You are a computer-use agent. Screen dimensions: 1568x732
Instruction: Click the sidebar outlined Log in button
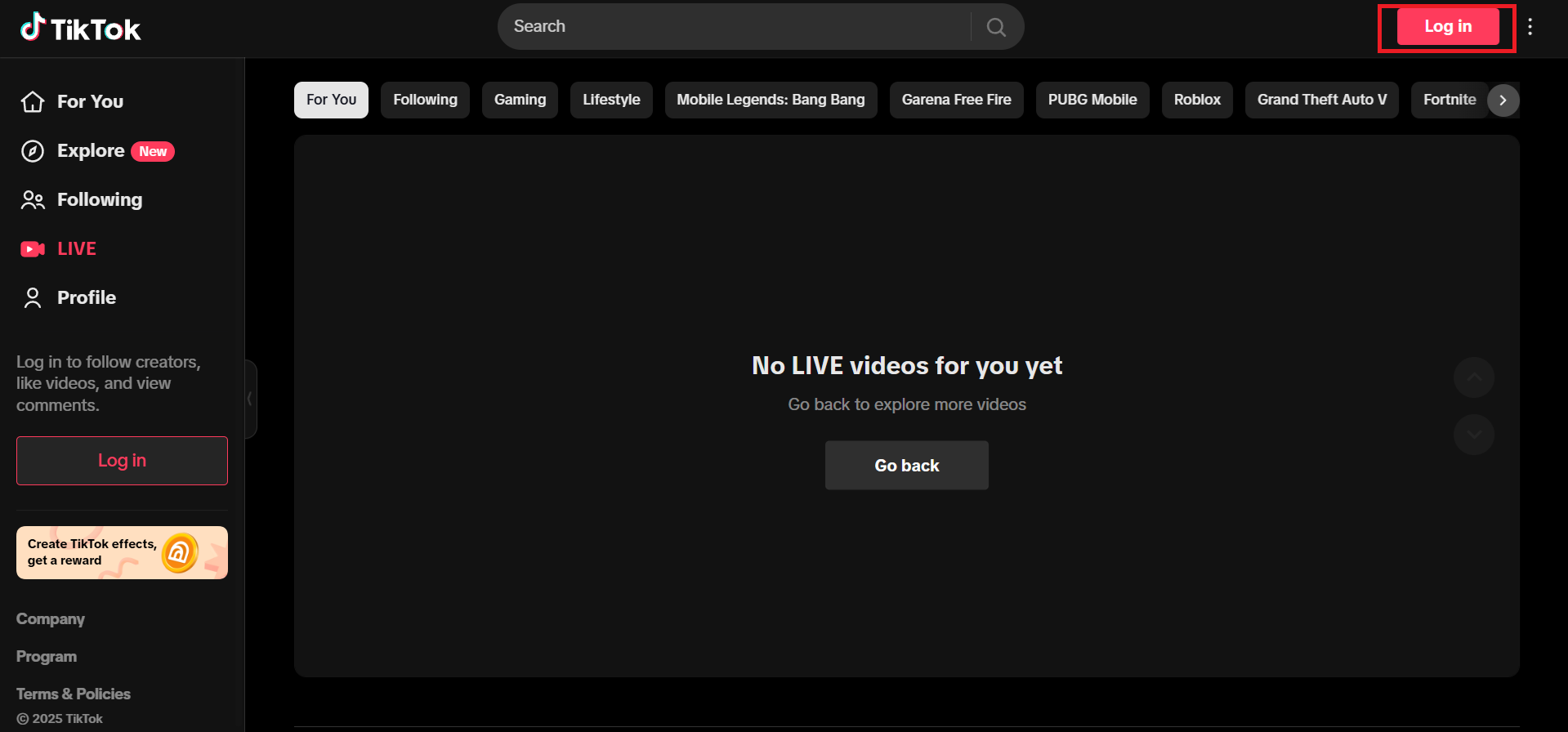[122, 461]
